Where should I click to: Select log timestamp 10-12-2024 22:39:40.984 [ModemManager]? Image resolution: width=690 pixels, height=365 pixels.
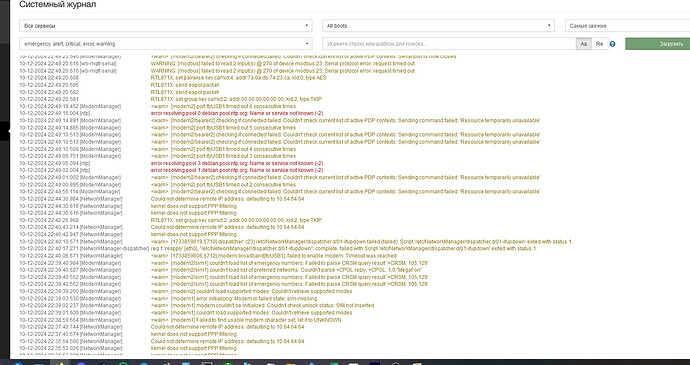point(70,263)
